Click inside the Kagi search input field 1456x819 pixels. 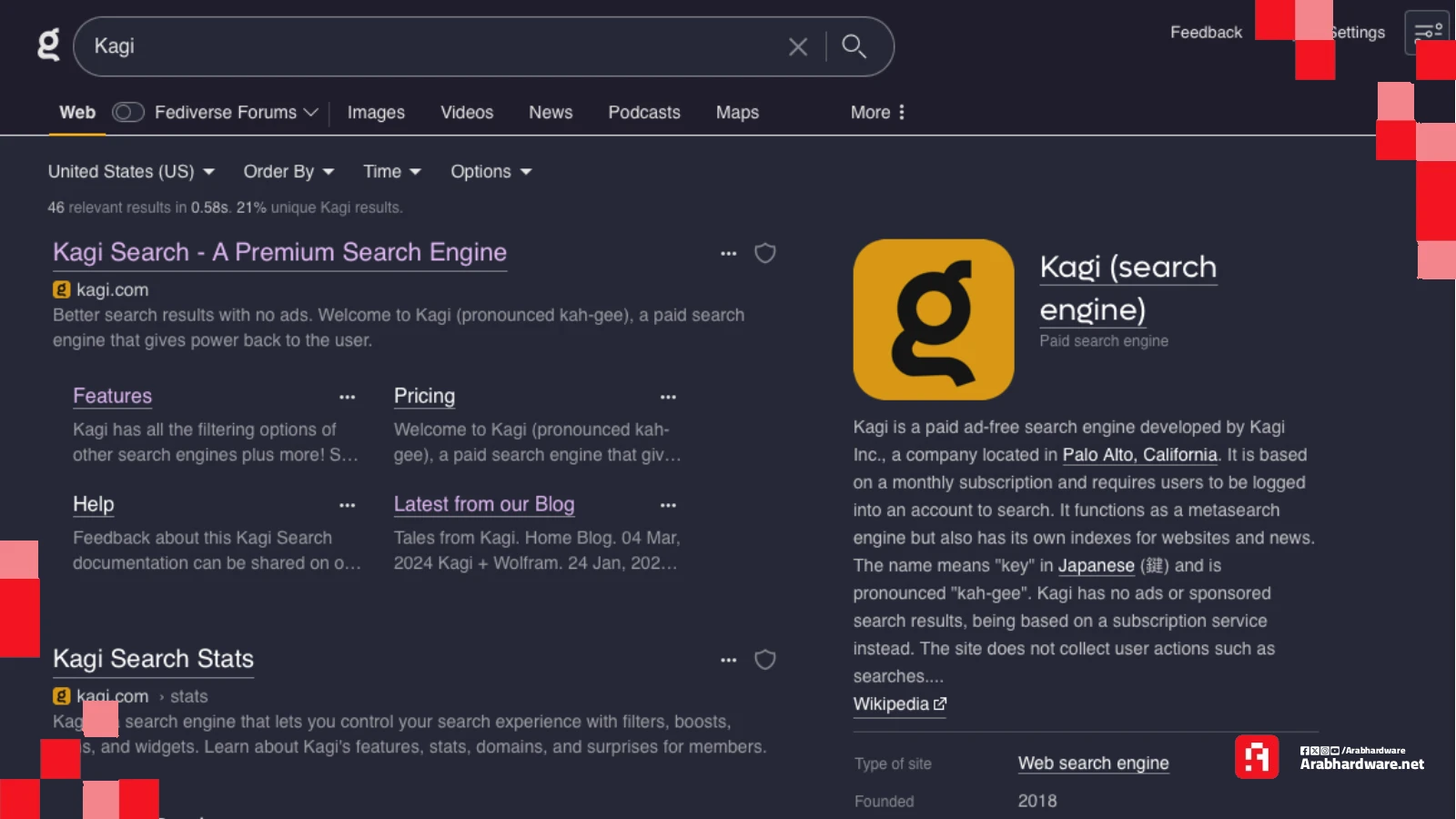pyautogui.click(x=437, y=46)
